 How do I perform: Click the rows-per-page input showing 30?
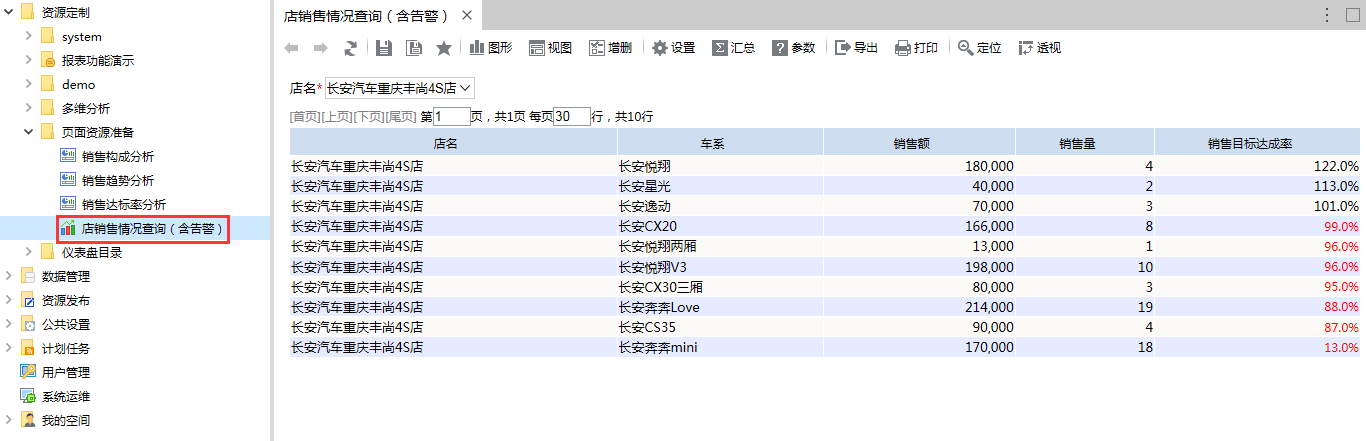(x=572, y=117)
